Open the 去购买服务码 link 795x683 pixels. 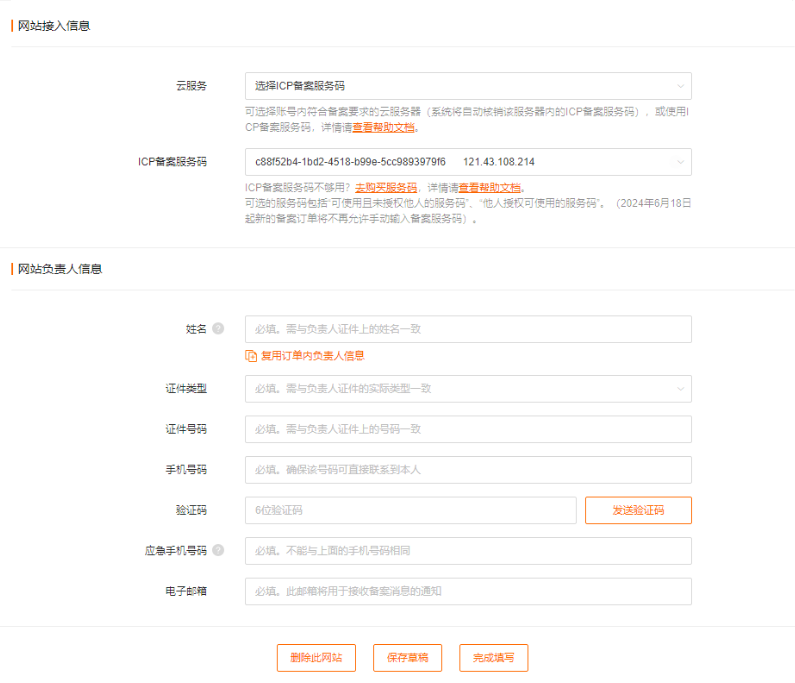[x=386, y=187]
